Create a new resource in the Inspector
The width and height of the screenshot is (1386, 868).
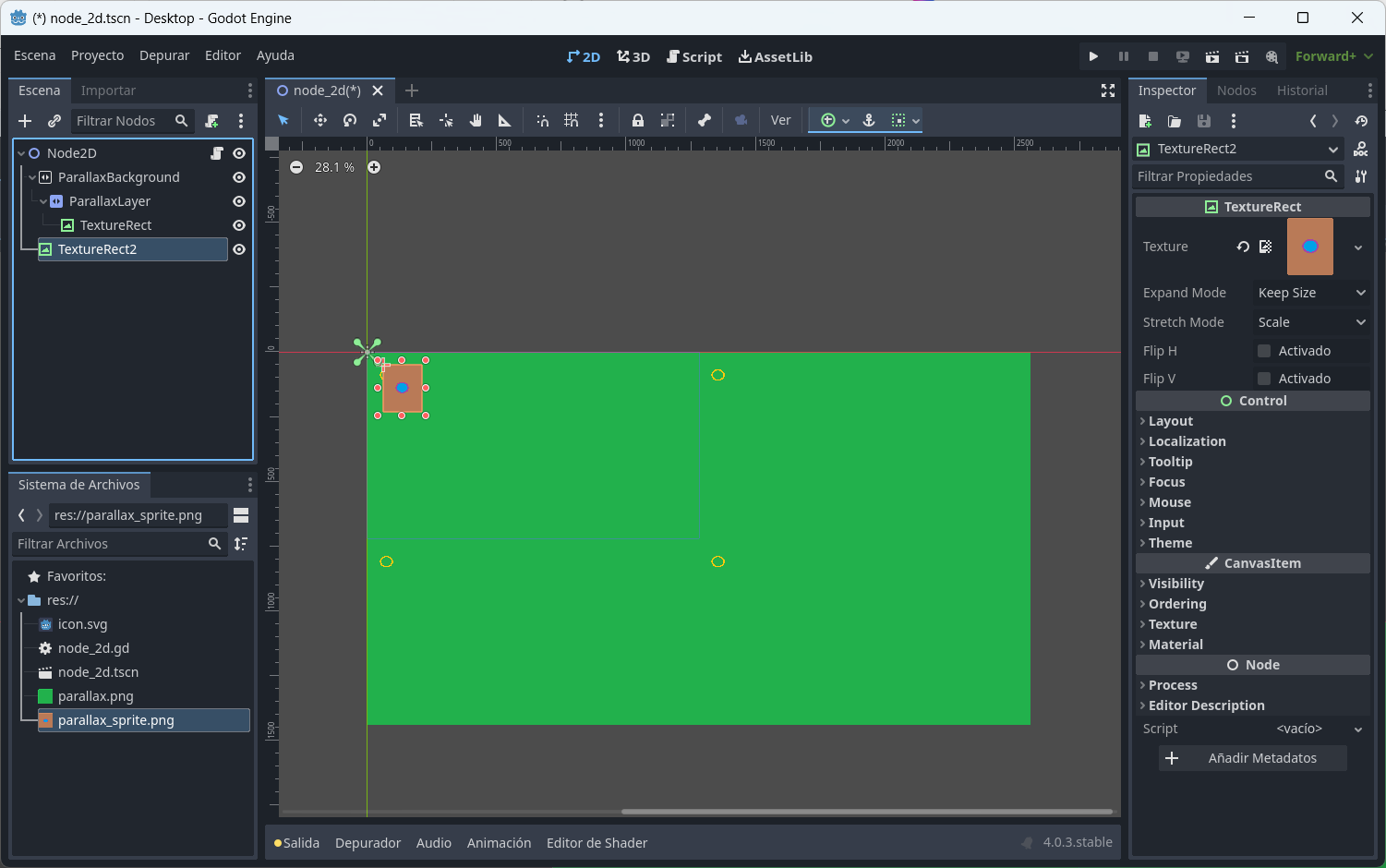click(x=1145, y=121)
